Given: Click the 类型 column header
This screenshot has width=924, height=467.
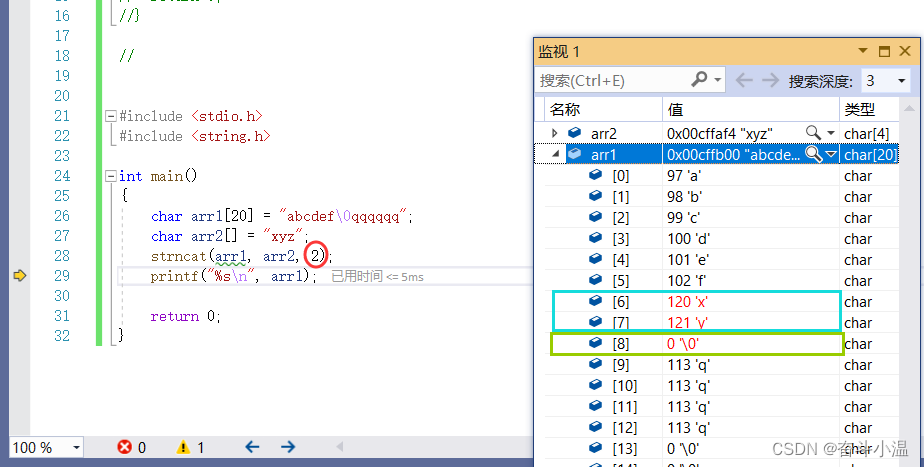Looking at the screenshot, I should [869, 110].
